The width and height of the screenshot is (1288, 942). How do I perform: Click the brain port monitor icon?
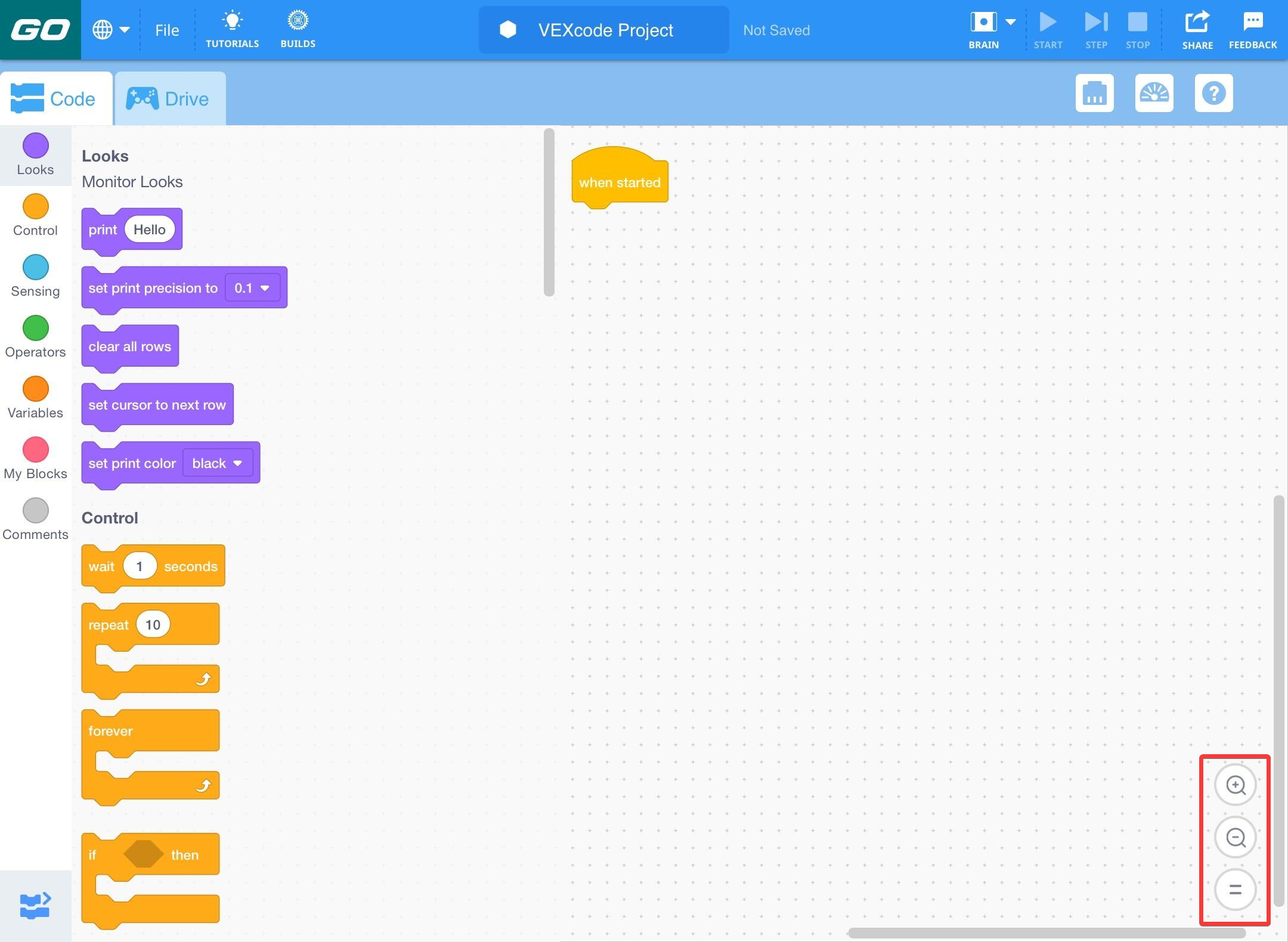[x=1094, y=94]
